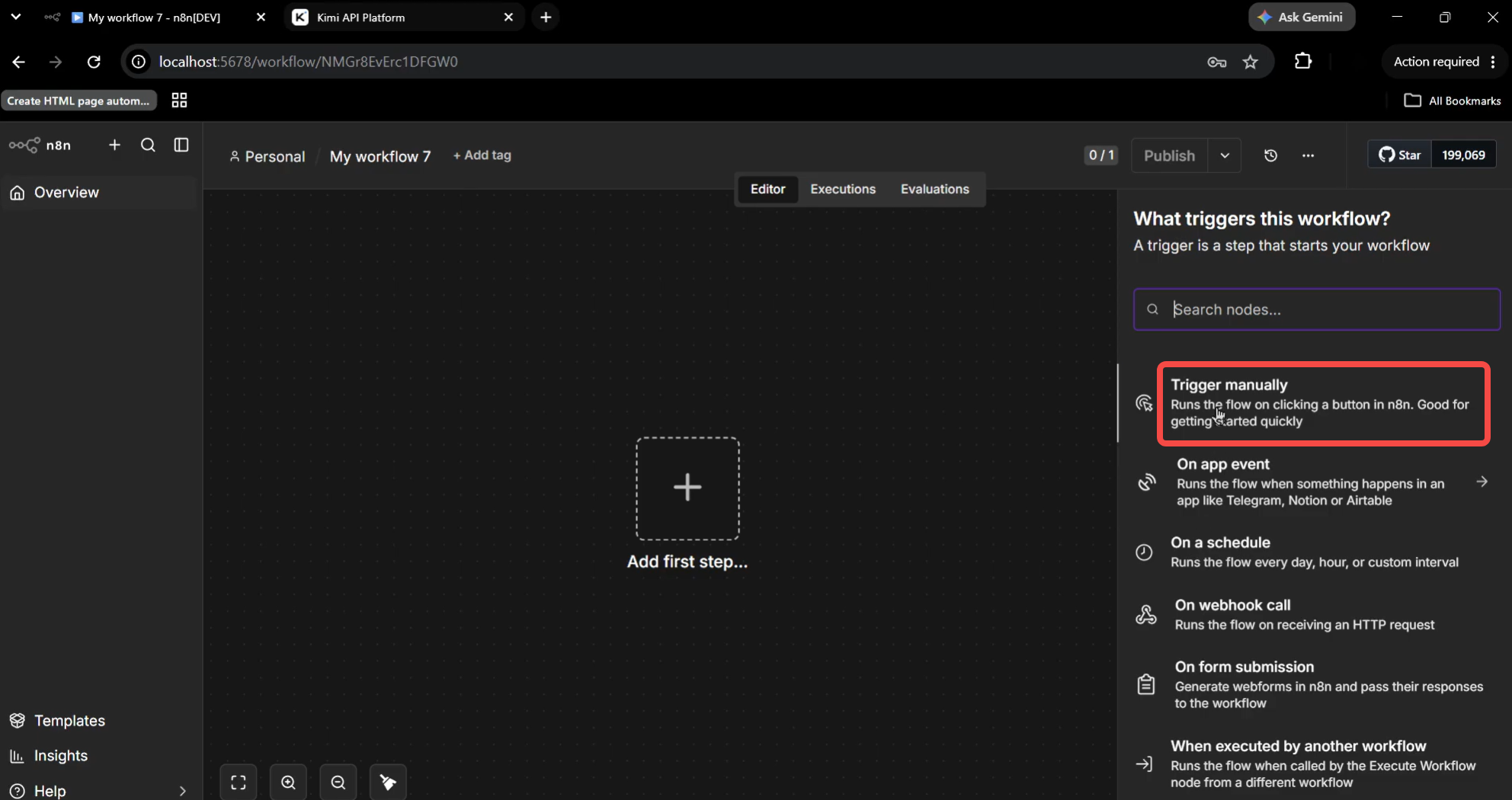Publish the workflow
This screenshot has width=1512, height=800.
[1169, 155]
